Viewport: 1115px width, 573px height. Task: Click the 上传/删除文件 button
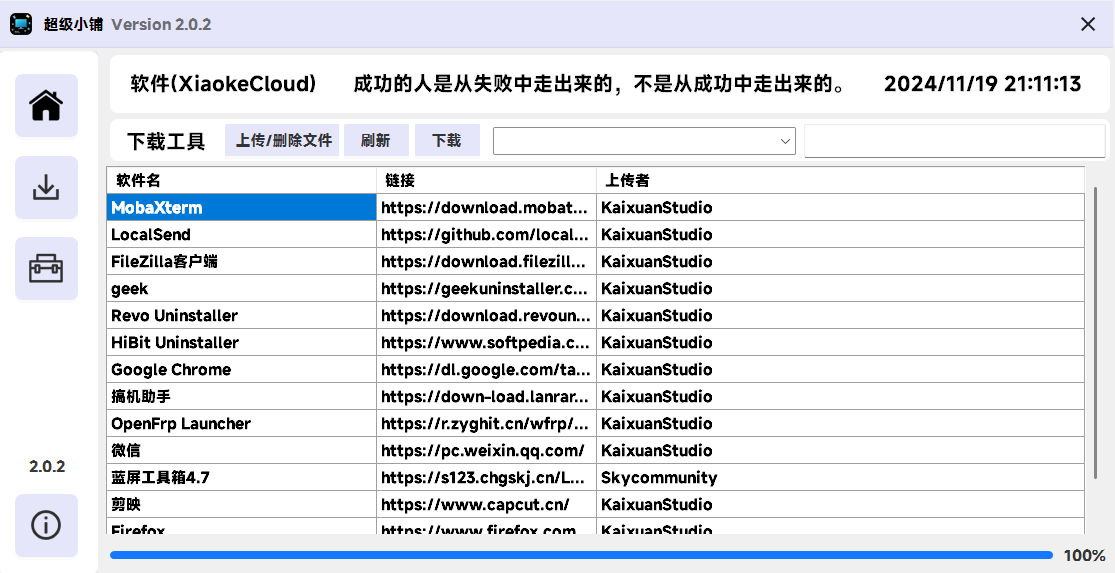(x=284, y=140)
